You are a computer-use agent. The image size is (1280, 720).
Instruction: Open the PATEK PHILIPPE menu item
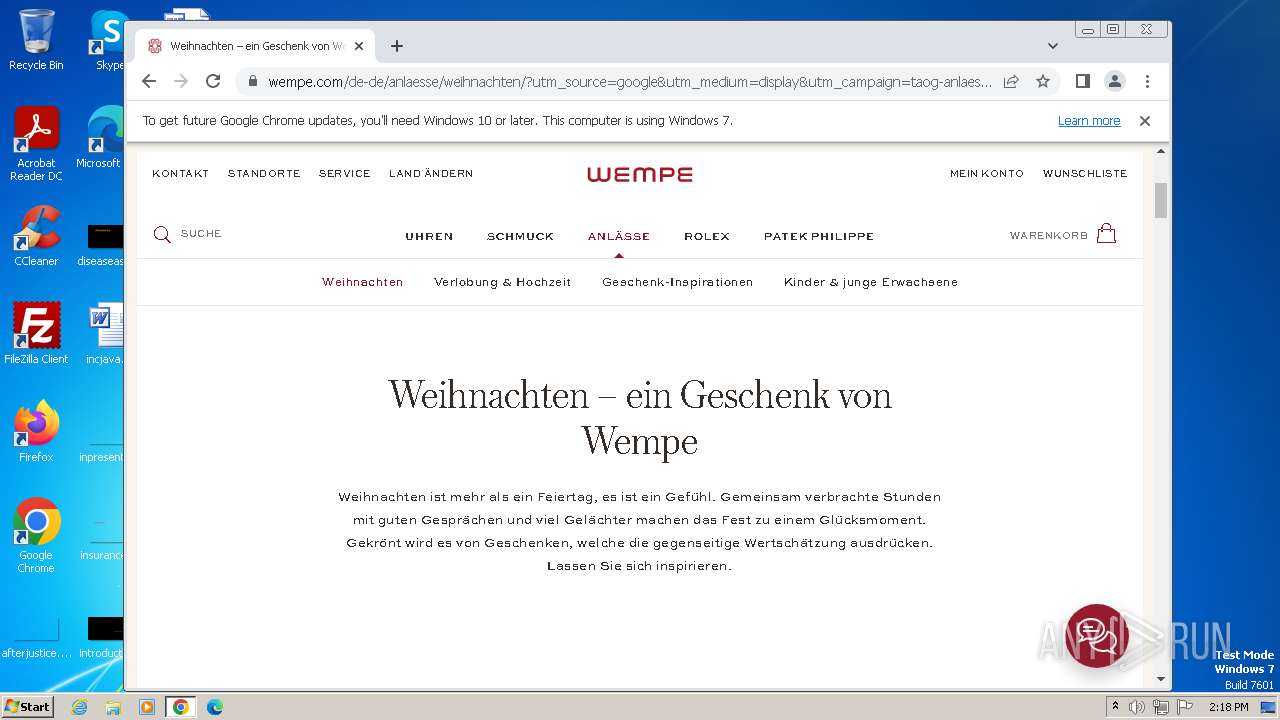pyautogui.click(x=819, y=237)
